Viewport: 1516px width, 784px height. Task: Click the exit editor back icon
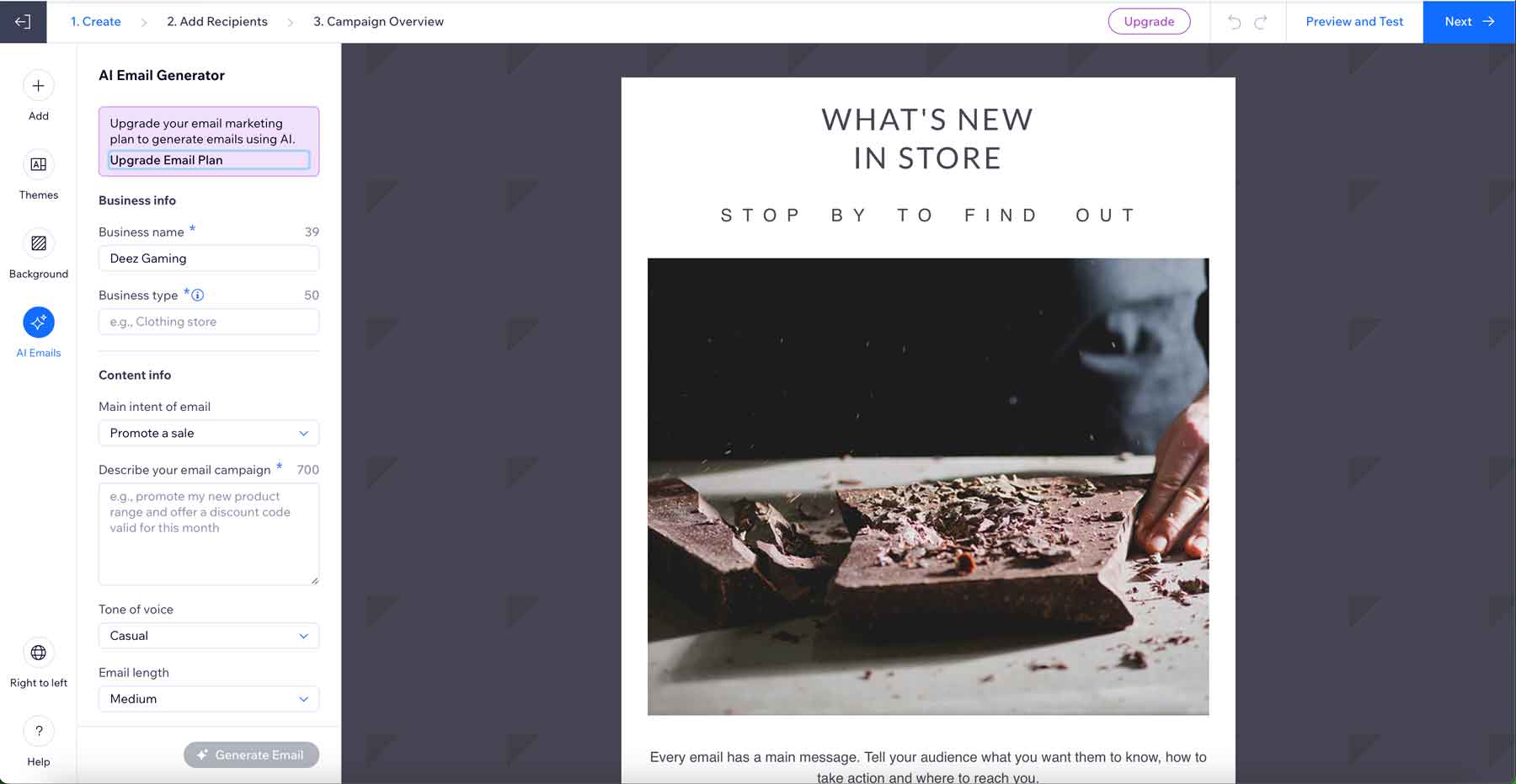click(x=23, y=22)
